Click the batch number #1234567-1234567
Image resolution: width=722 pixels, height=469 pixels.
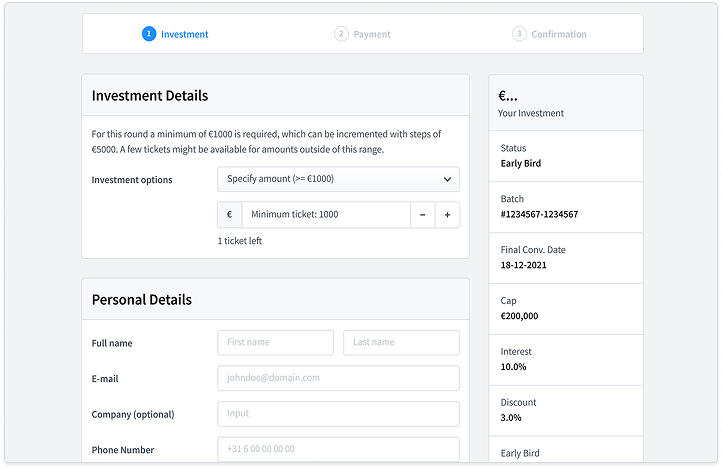(x=539, y=214)
